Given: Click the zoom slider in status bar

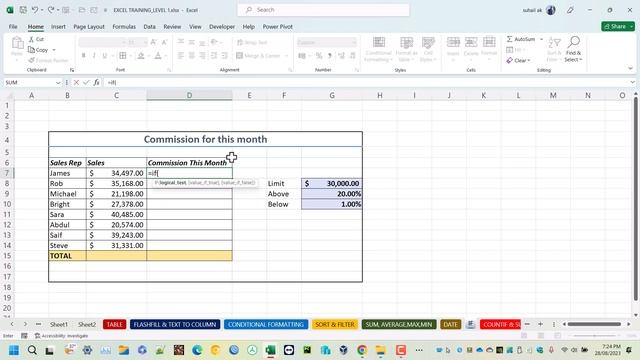Looking at the screenshot, I should coord(594,336).
